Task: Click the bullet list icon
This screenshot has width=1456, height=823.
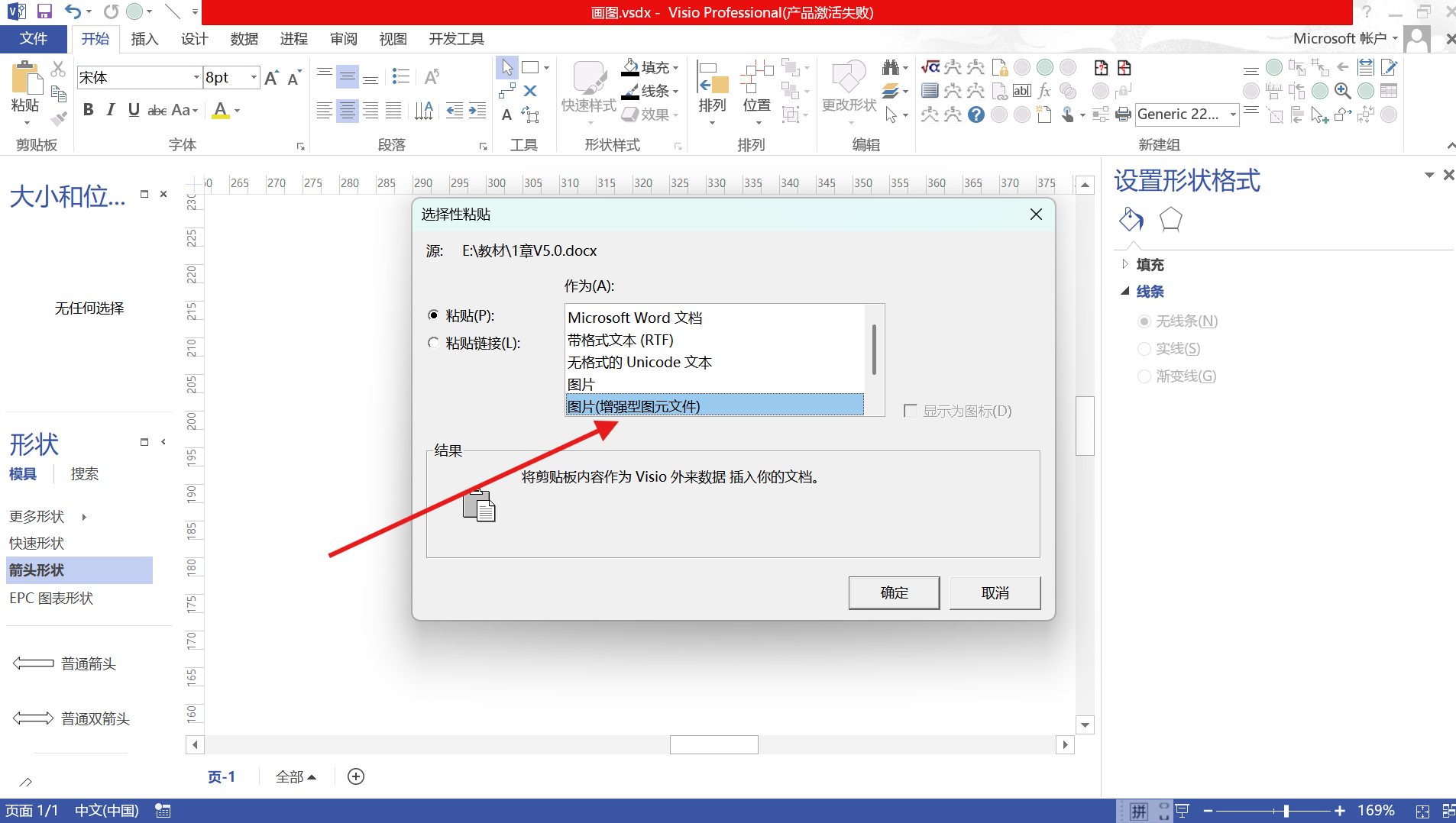Action: (x=400, y=76)
